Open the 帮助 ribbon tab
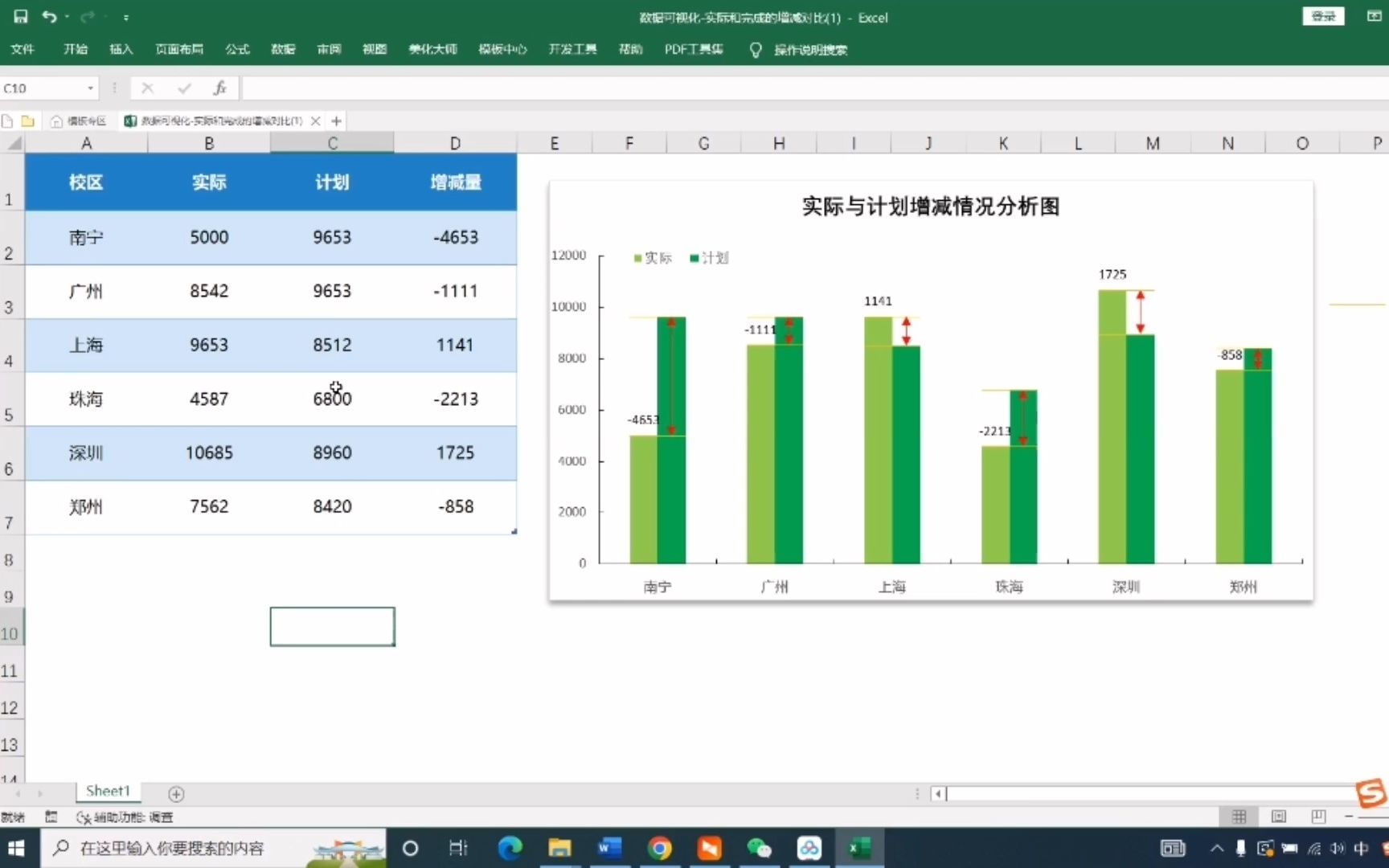Image resolution: width=1389 pixels, height=868 pixels. pos(630,49)
